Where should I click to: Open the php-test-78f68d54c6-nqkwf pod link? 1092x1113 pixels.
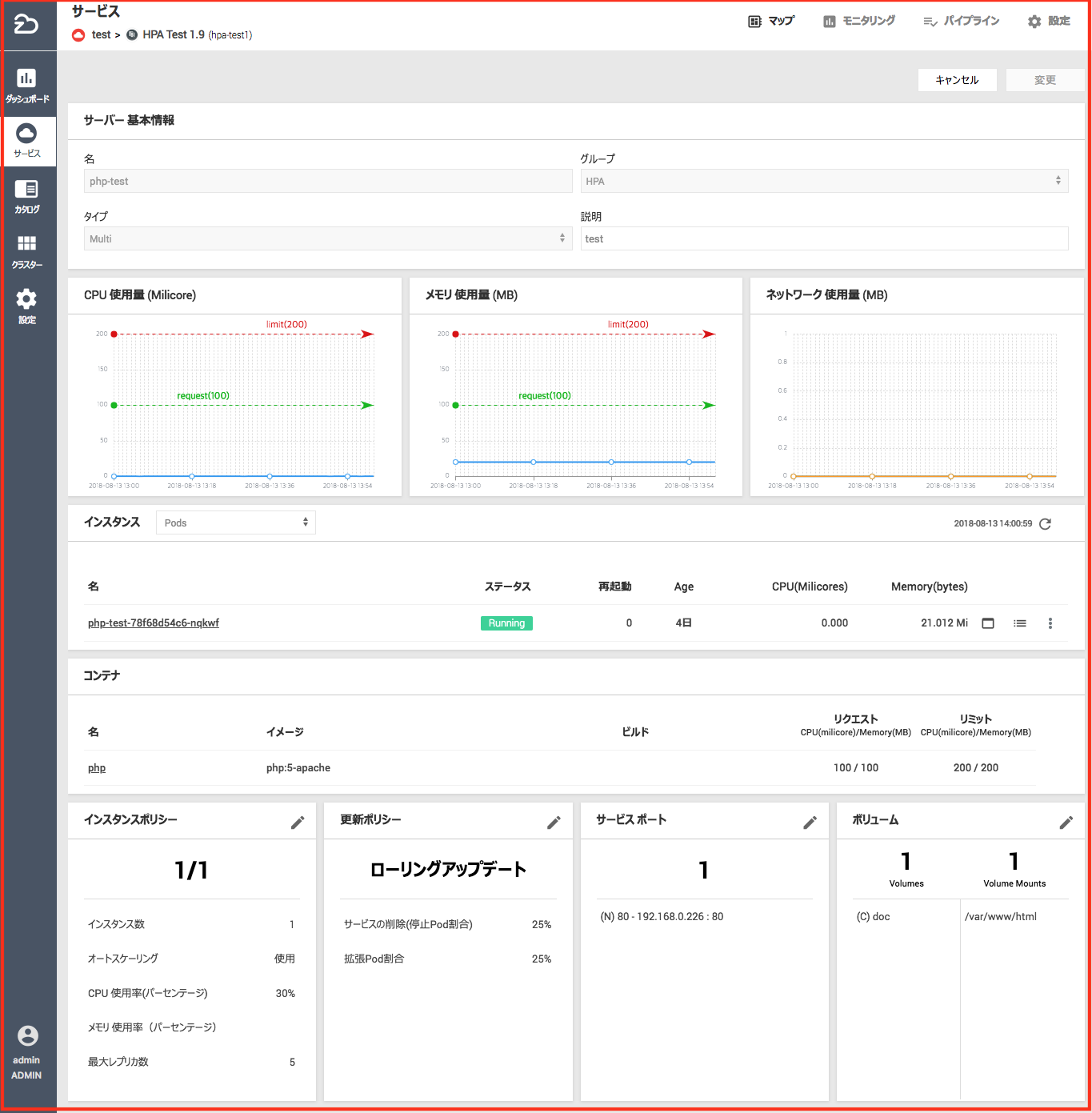point(154,623)
